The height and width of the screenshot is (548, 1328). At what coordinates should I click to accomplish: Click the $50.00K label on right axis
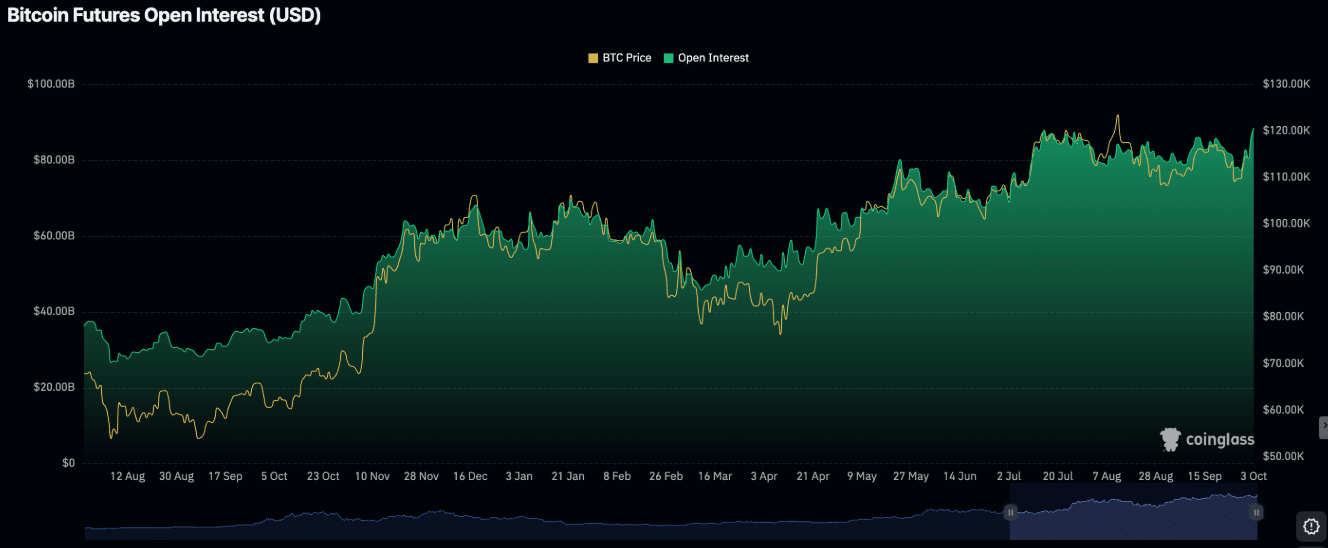(1284, 456)
